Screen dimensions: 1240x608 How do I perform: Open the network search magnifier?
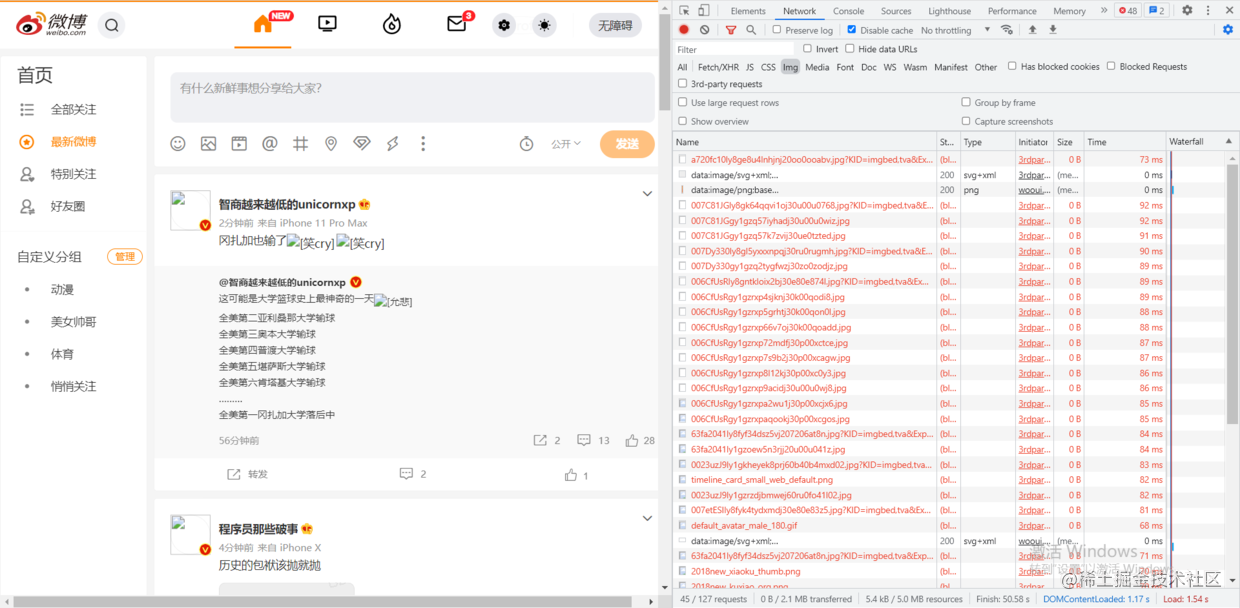(x=752, y=30)
